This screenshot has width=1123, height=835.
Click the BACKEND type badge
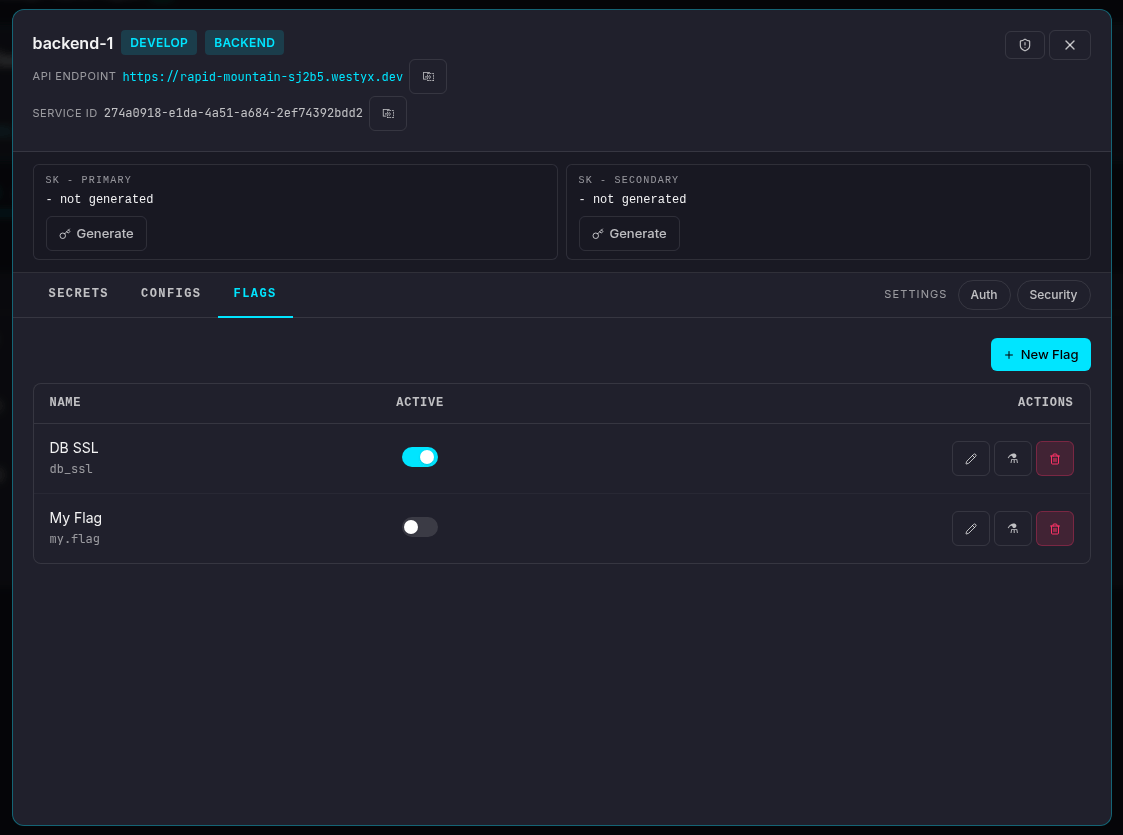pos(244,43)
